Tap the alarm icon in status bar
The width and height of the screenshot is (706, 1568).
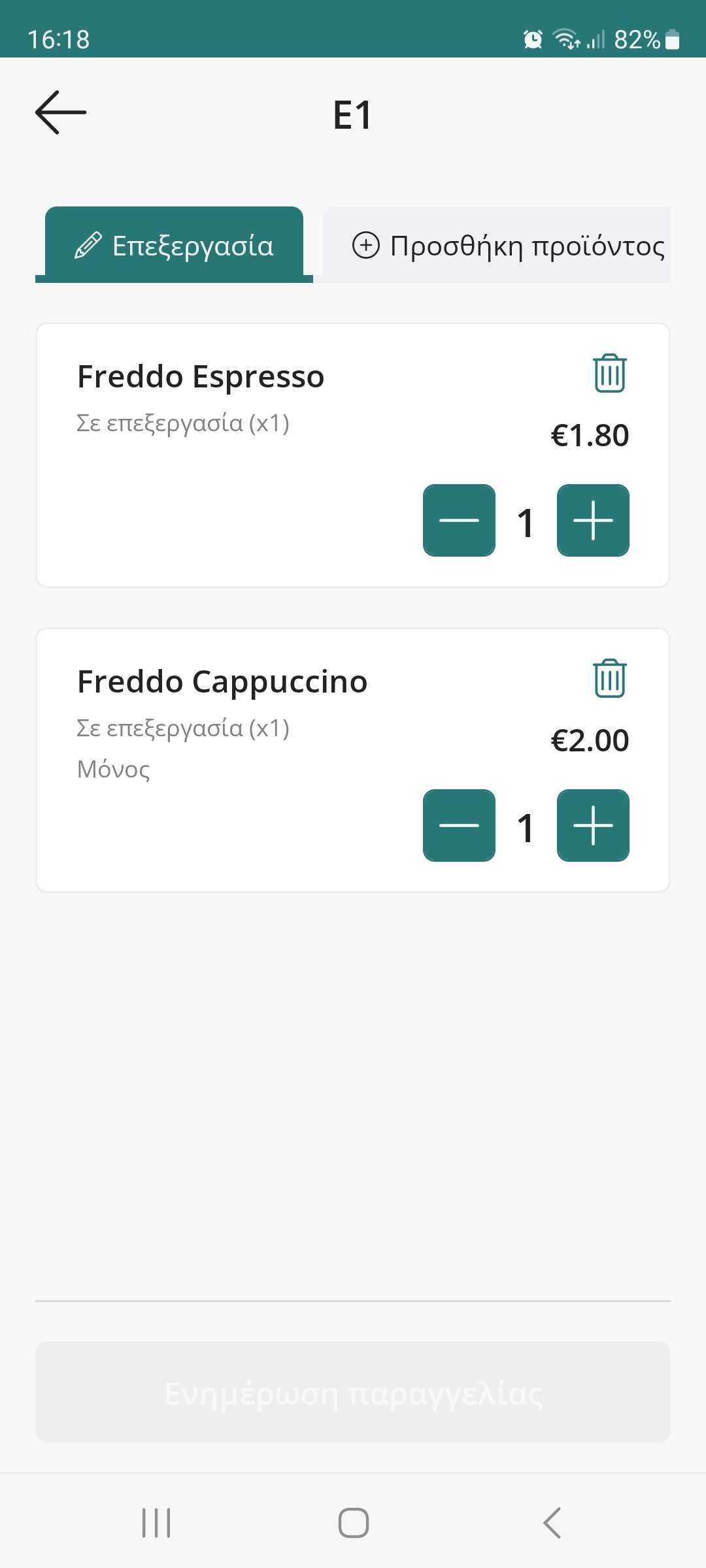(x=533, y=40)
